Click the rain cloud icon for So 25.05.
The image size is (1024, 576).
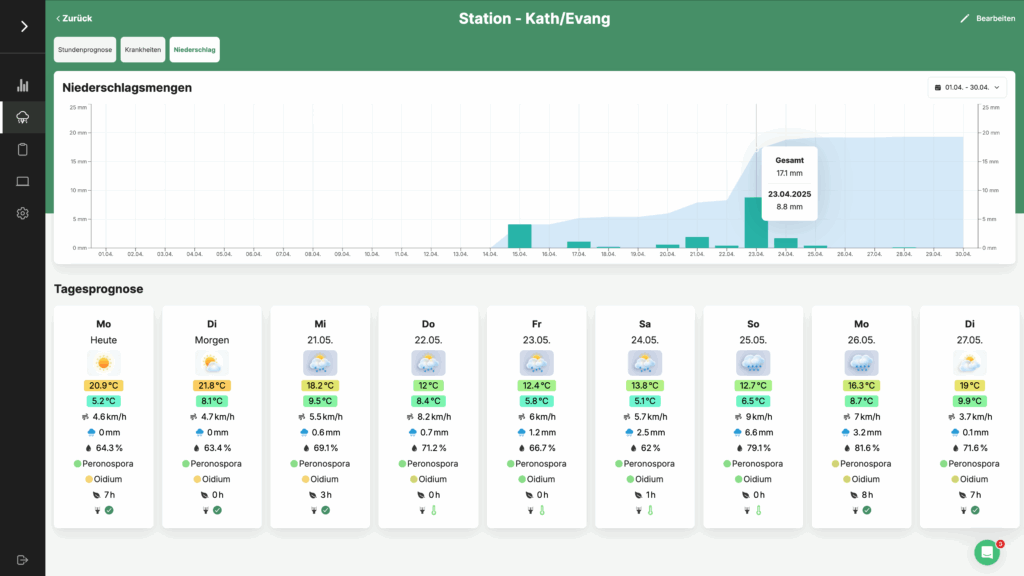tap(753, 363)
